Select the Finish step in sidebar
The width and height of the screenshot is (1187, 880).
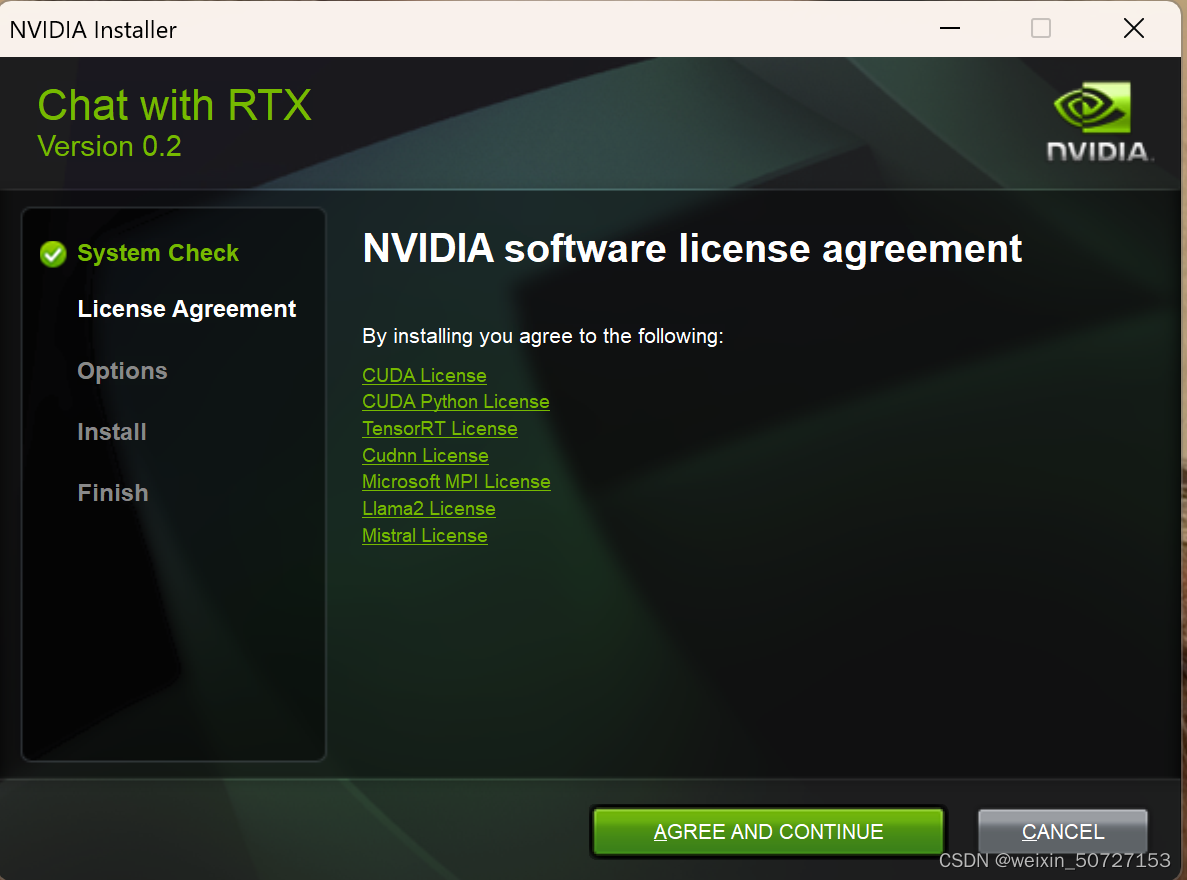(113, 493)
